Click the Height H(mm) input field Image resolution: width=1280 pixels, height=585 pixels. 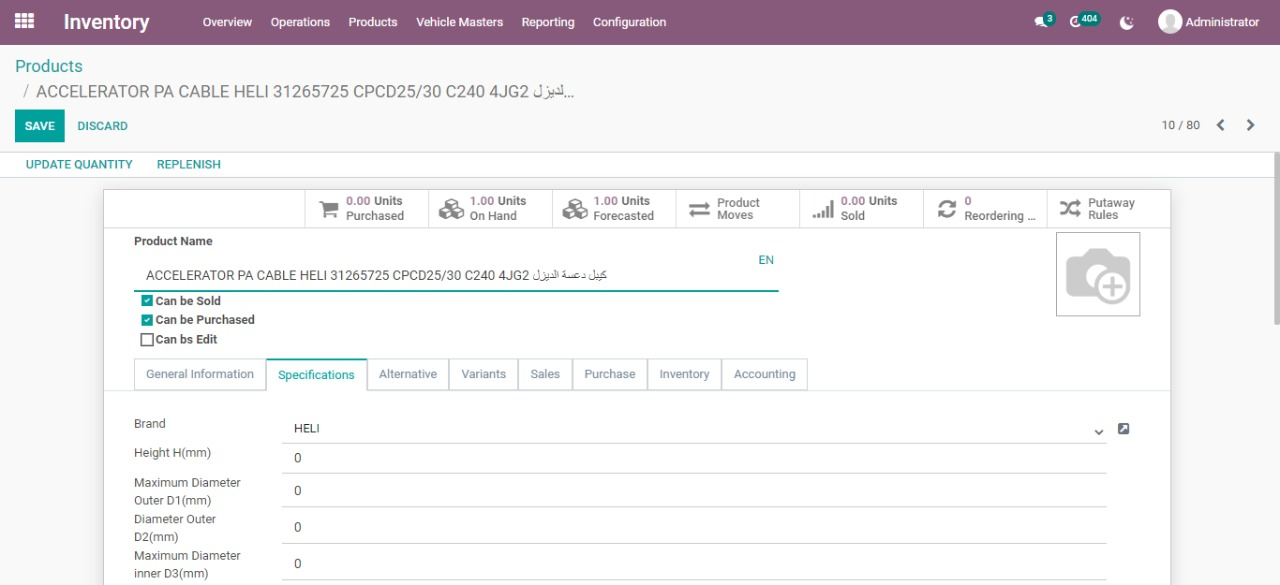(x=694, y=458)
